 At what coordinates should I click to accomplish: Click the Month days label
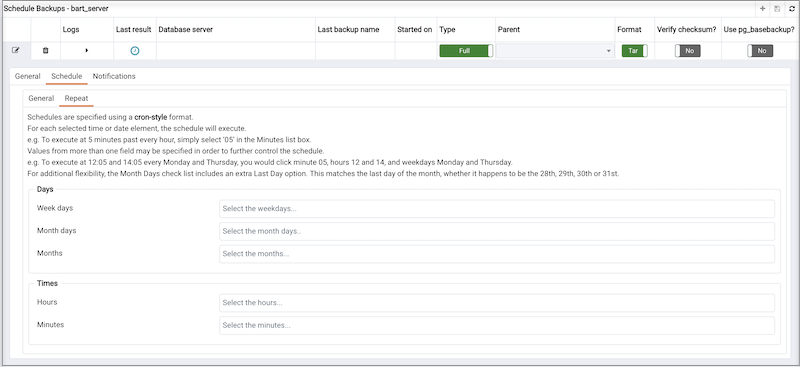click(x=57, y=231)
